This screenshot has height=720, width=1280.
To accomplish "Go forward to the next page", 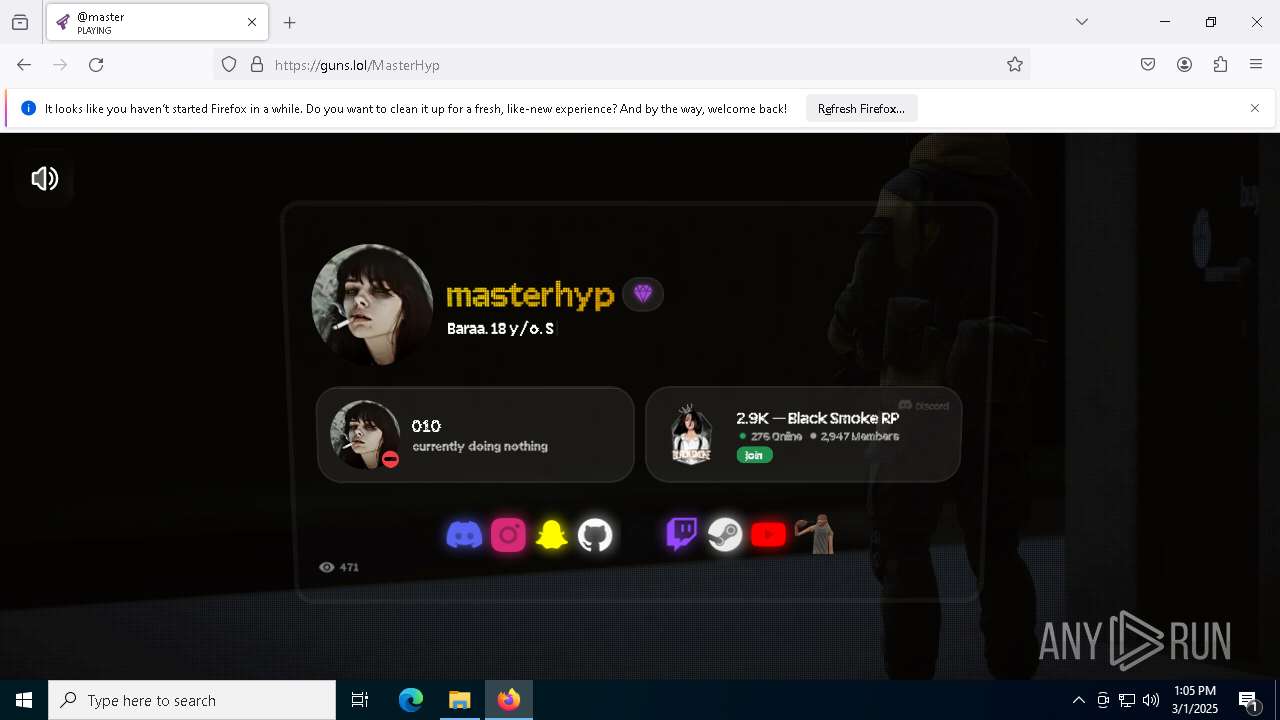I will [x=60, y=65].
